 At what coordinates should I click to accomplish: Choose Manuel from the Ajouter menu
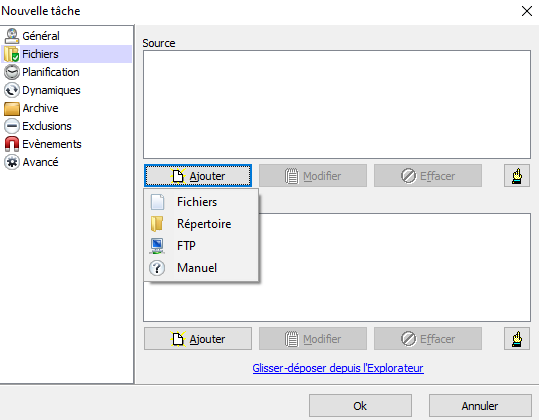(201, 268)
